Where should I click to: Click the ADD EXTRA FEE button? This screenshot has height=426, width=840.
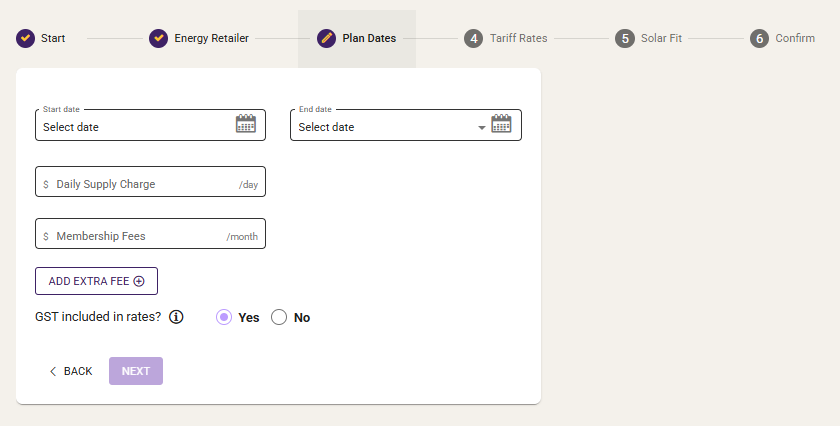point(96,281)
